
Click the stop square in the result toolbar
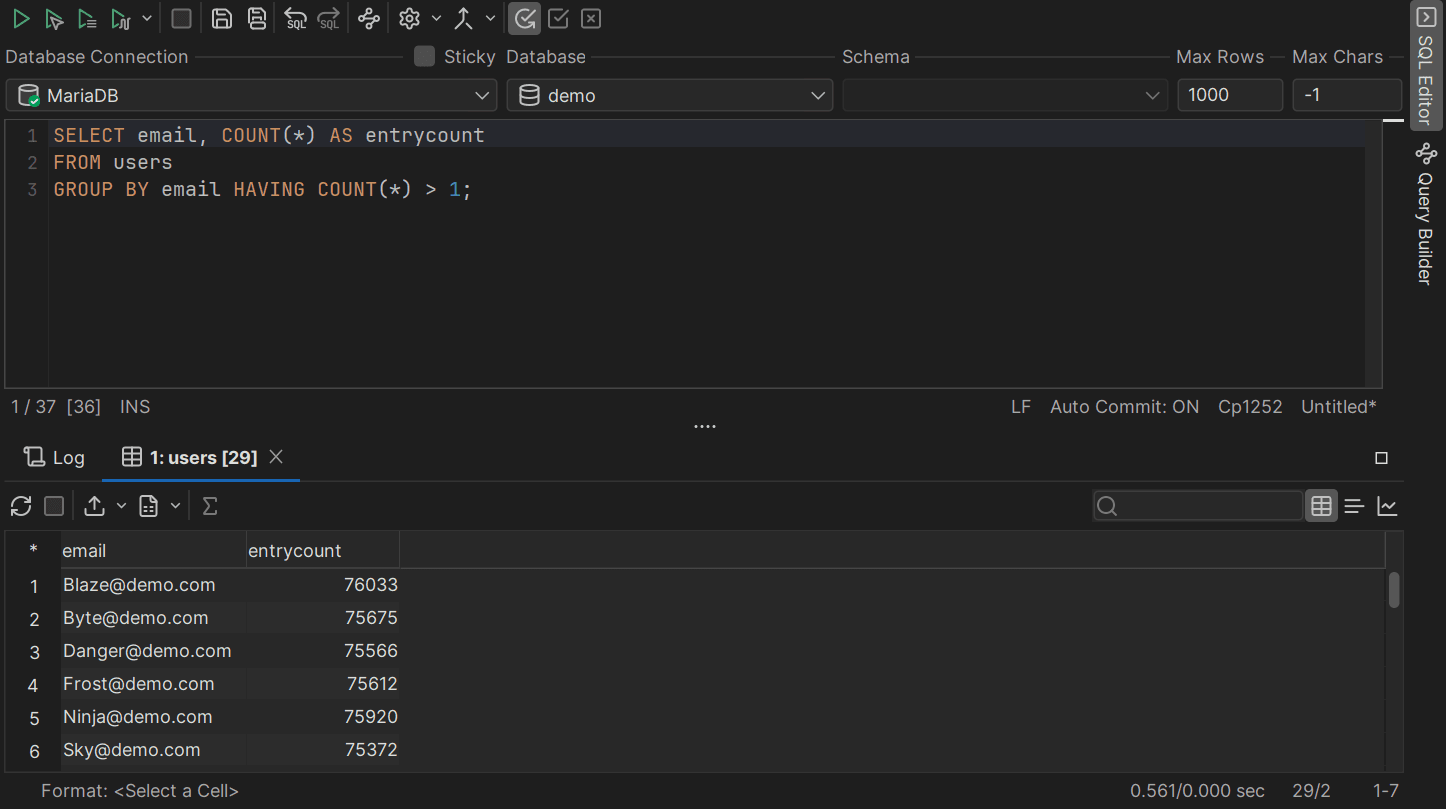[54, 506]
